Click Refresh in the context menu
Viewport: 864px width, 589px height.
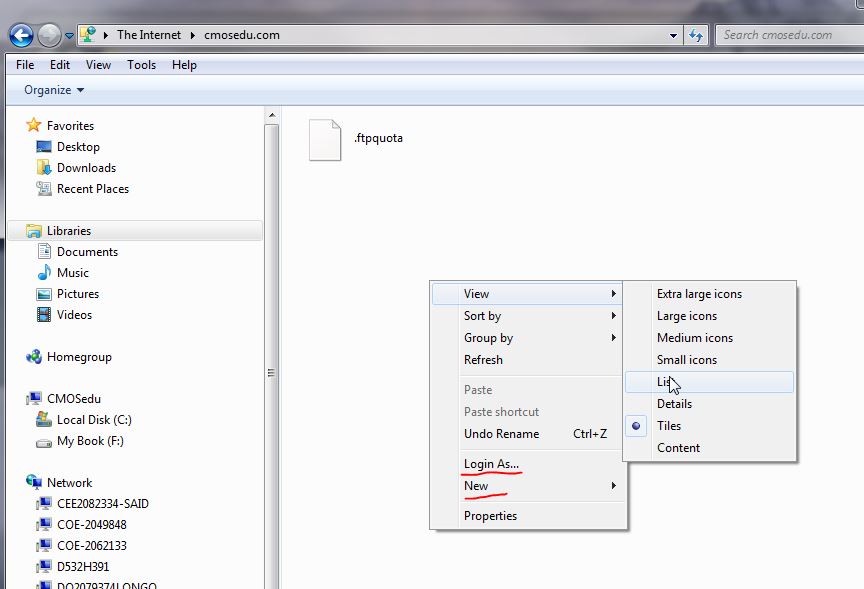click(483, 360)
